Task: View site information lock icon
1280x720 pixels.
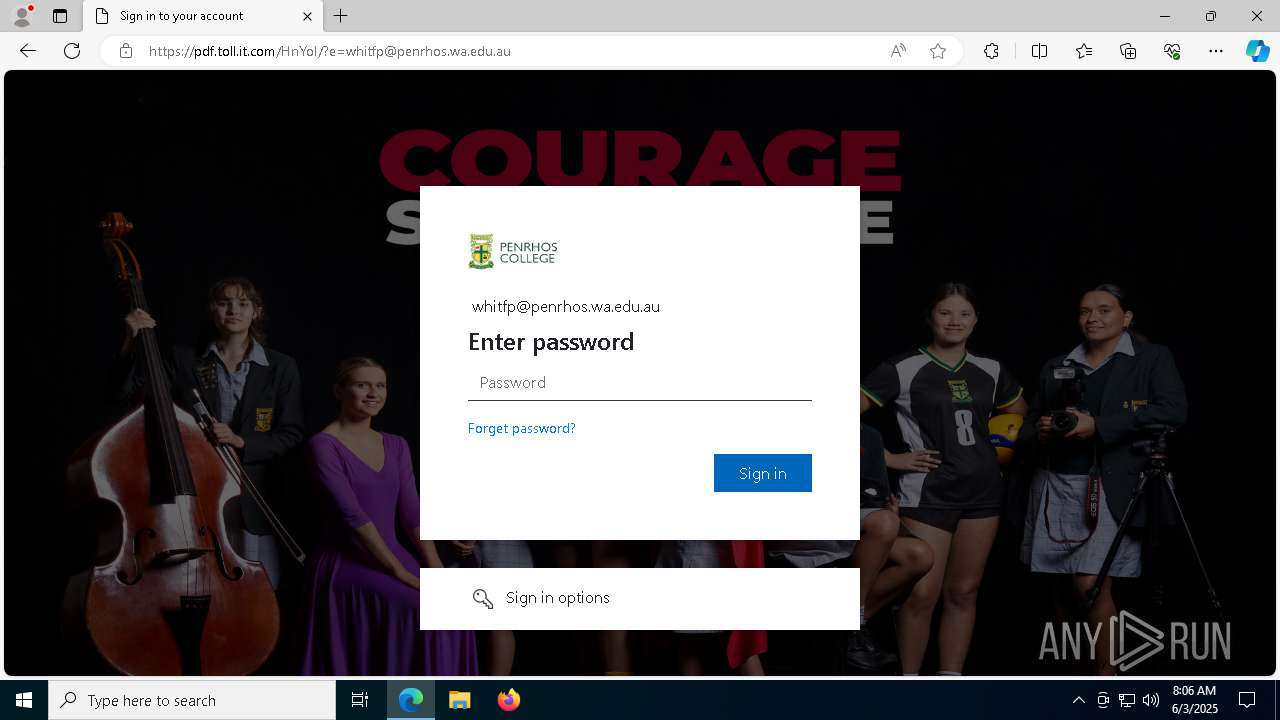Action: click(126, 51)
